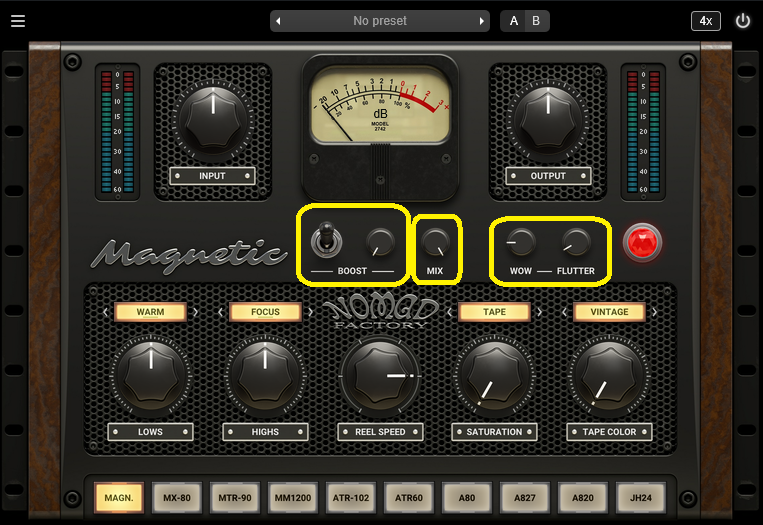Click the FOCUS highs mode label
Viewport: 763px width, 525px height.
click(265, 312)
